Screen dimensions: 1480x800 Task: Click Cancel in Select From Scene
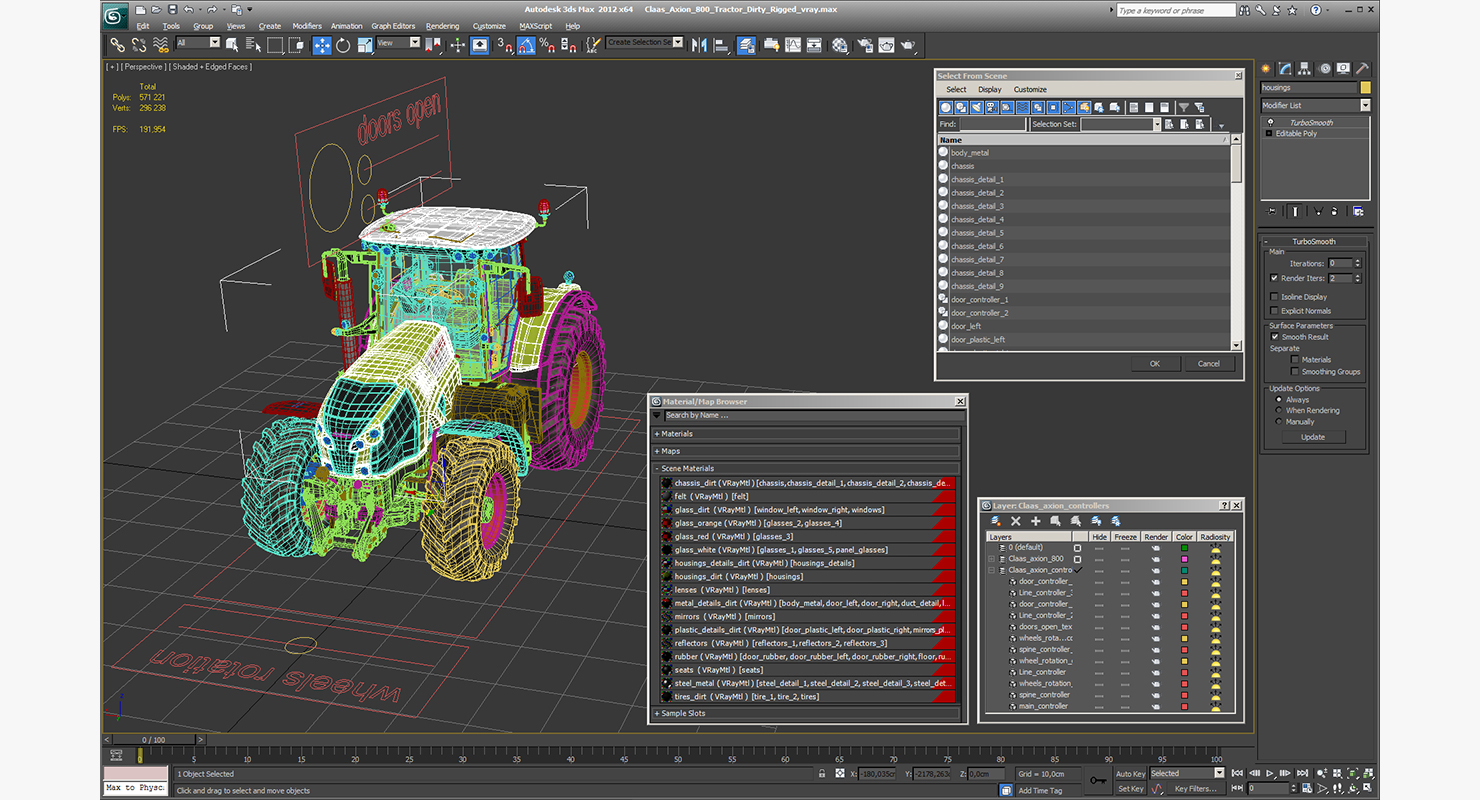pos(1208,364)
